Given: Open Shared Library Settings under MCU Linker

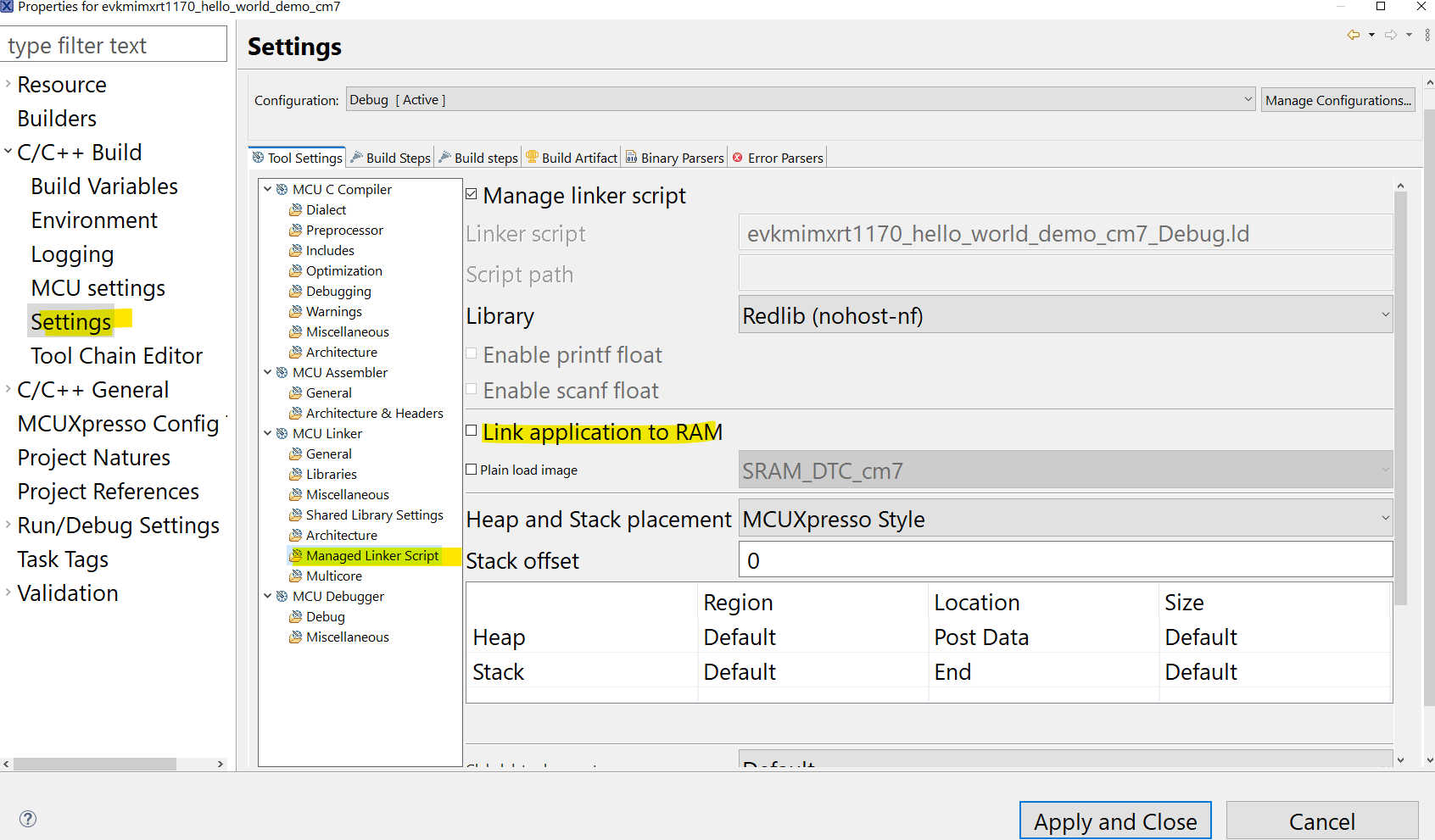Looking at the screenshot, I should [x=373, y=515].
